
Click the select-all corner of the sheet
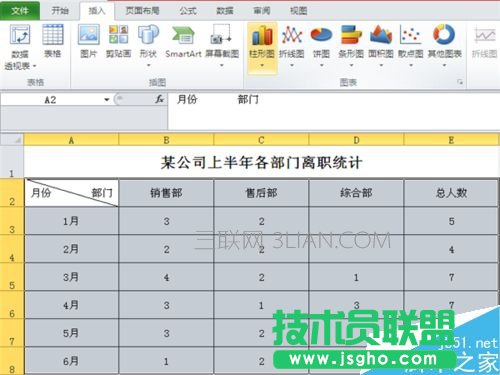[12, 140]
